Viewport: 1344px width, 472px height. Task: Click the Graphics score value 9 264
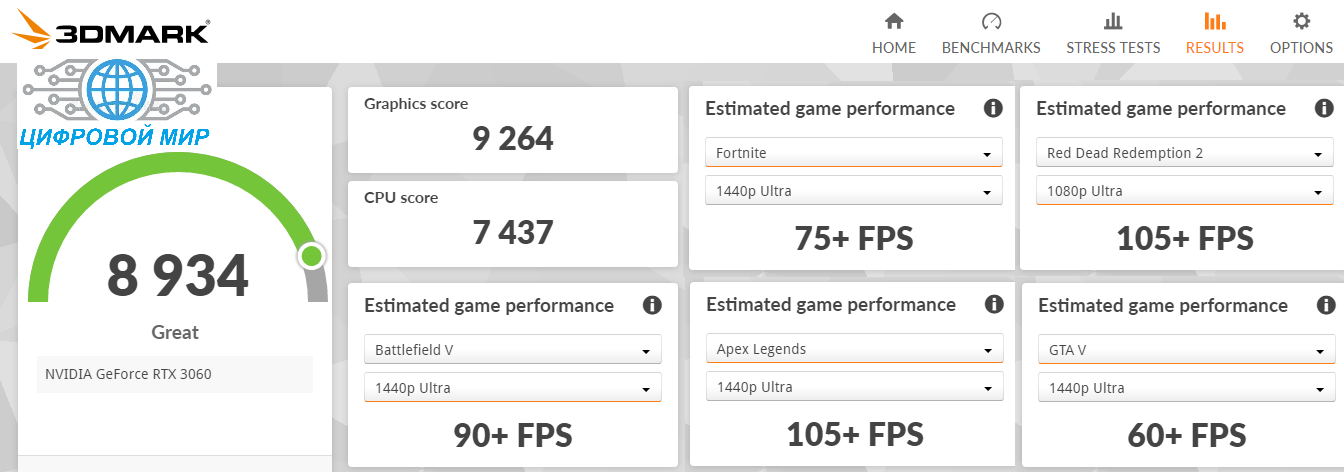[513, 139]
